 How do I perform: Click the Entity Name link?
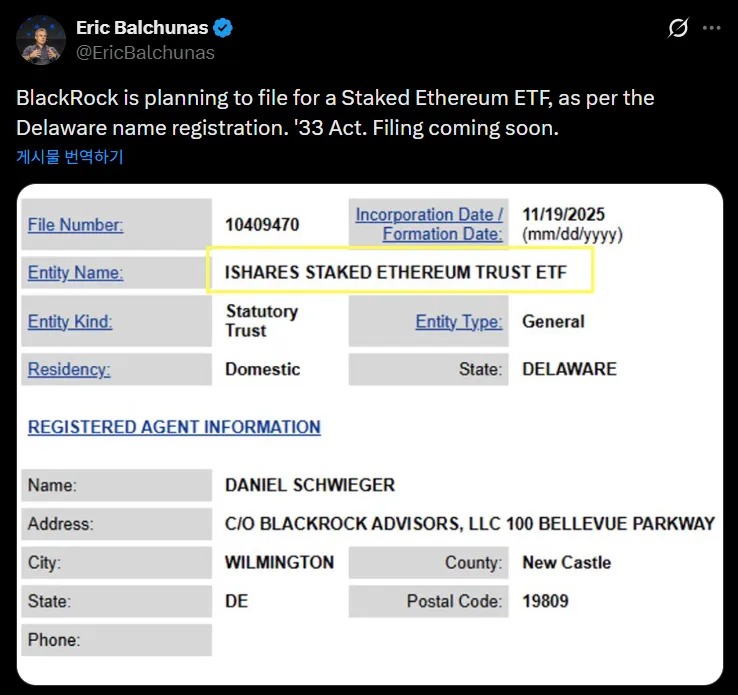tap(75, 272)
